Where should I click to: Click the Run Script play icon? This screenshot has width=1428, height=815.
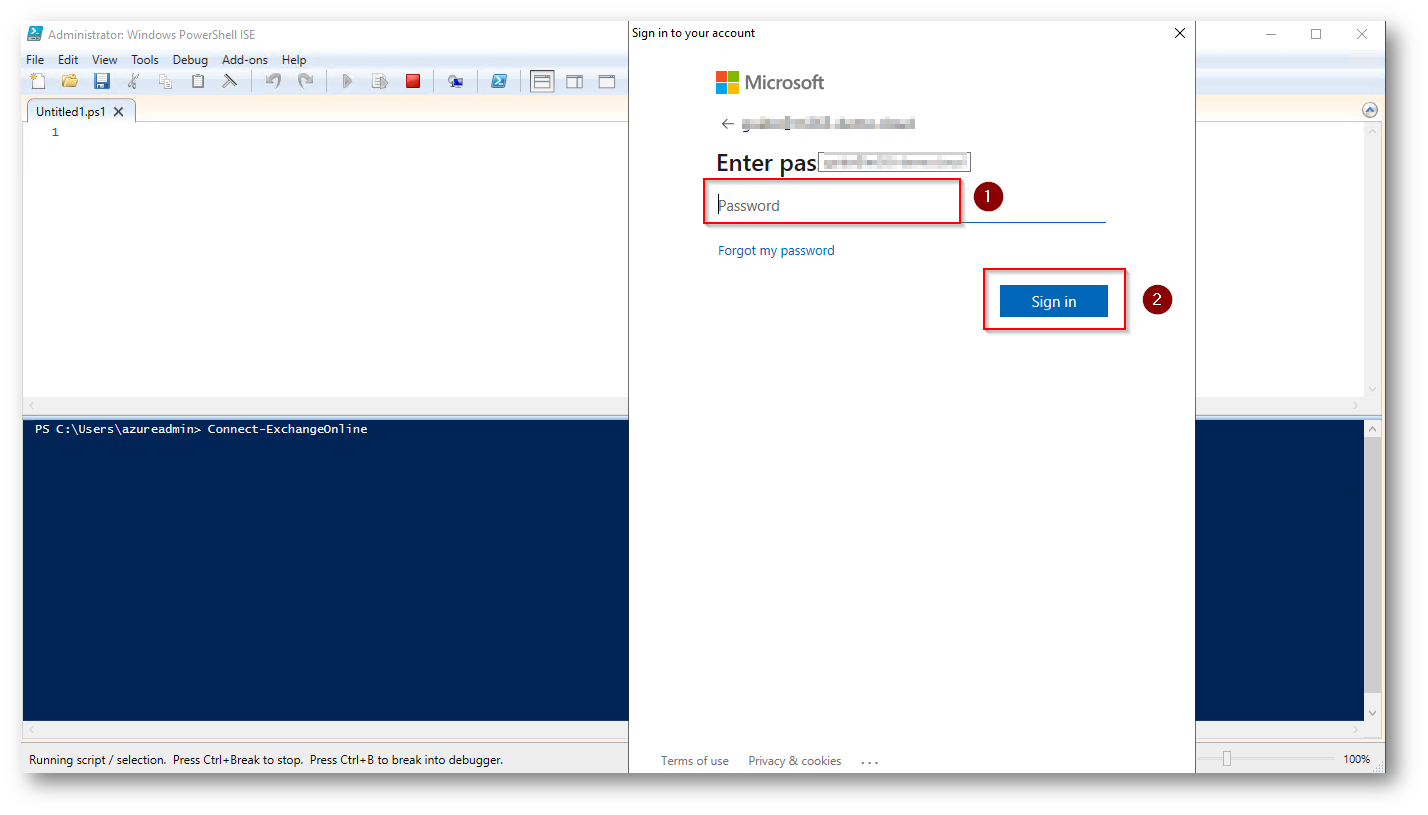pos(347,81)
